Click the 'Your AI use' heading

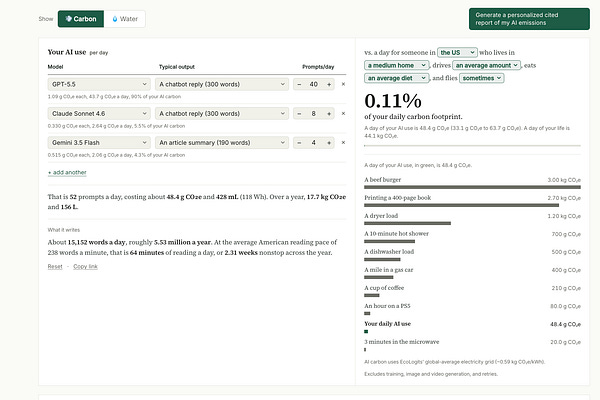click(x=67, y=52)
